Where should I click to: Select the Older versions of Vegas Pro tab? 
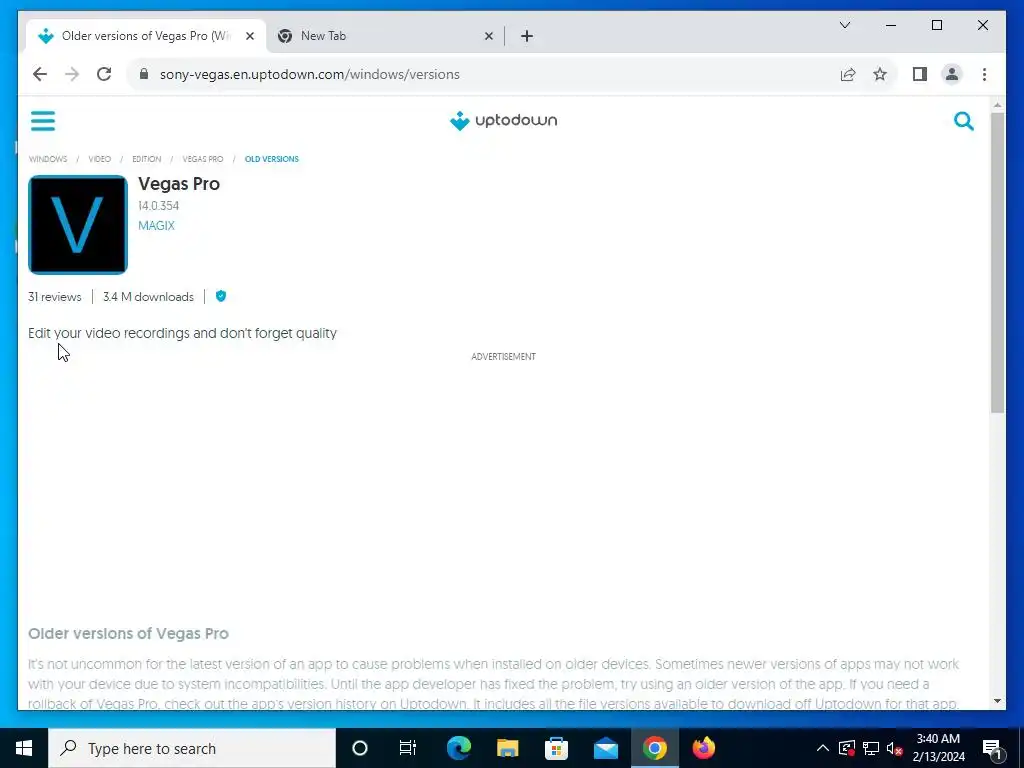tap(146, 36)
